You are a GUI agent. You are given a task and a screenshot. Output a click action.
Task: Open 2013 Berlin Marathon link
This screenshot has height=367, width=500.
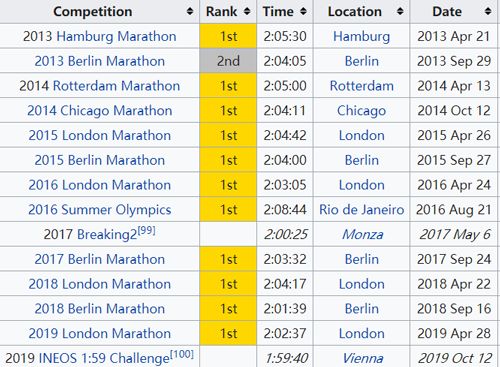pyautogui.click(x=100, y=61)
